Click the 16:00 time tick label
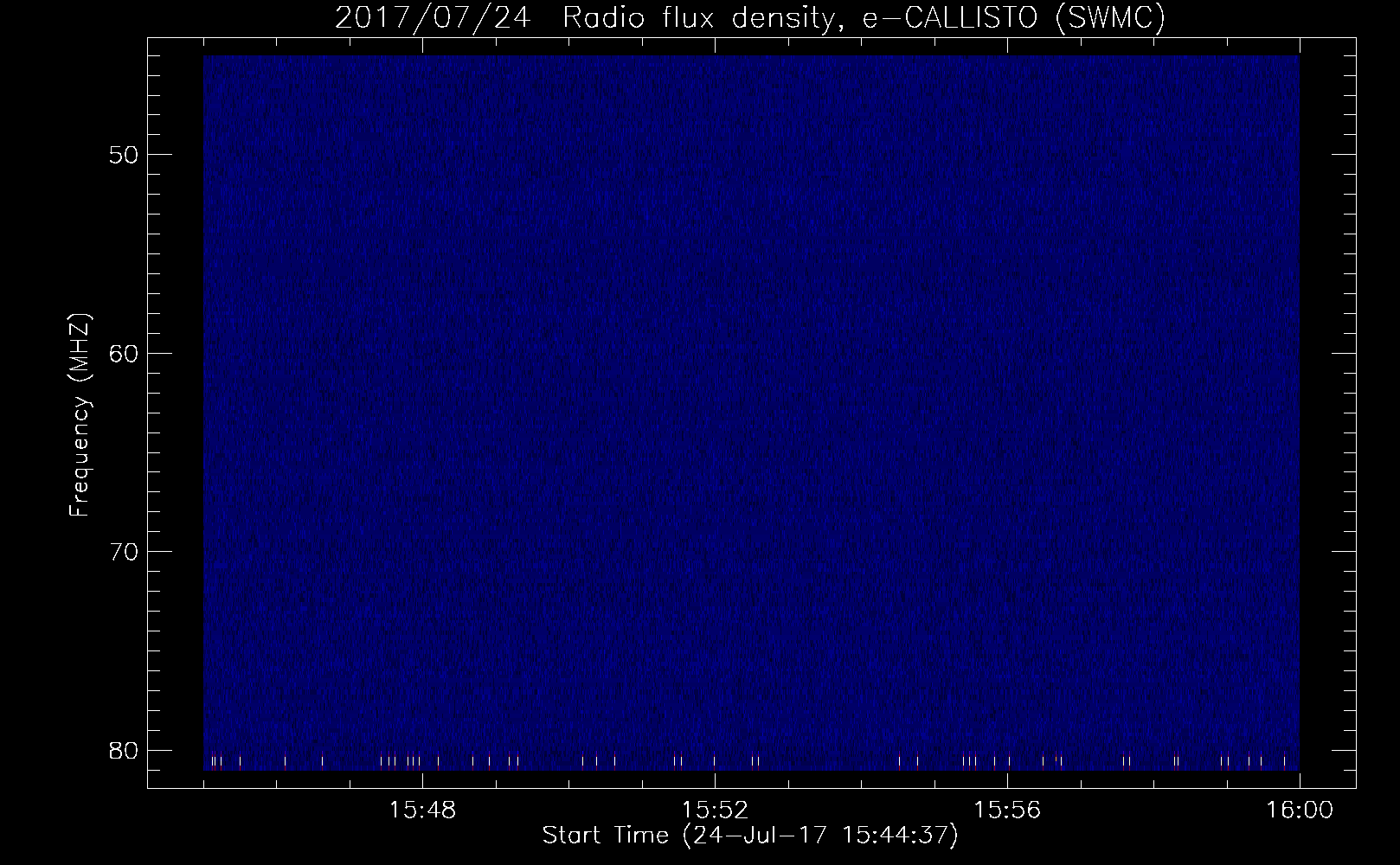 [x=1300, y=811]
